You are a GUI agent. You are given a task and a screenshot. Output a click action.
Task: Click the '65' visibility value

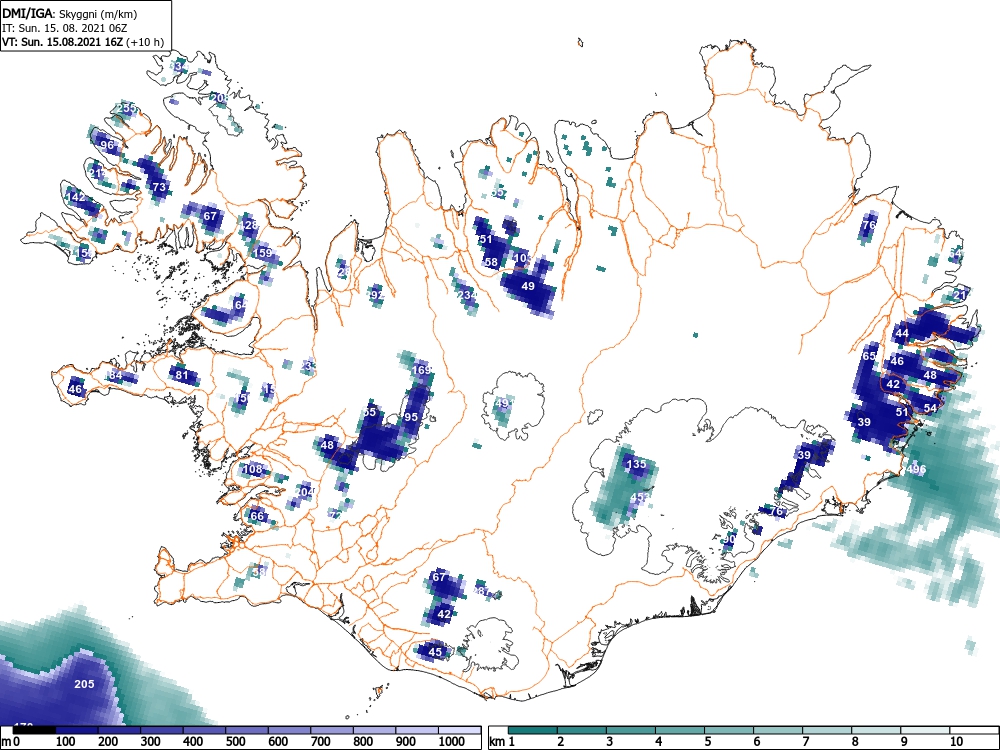click(x=869, y=356)
